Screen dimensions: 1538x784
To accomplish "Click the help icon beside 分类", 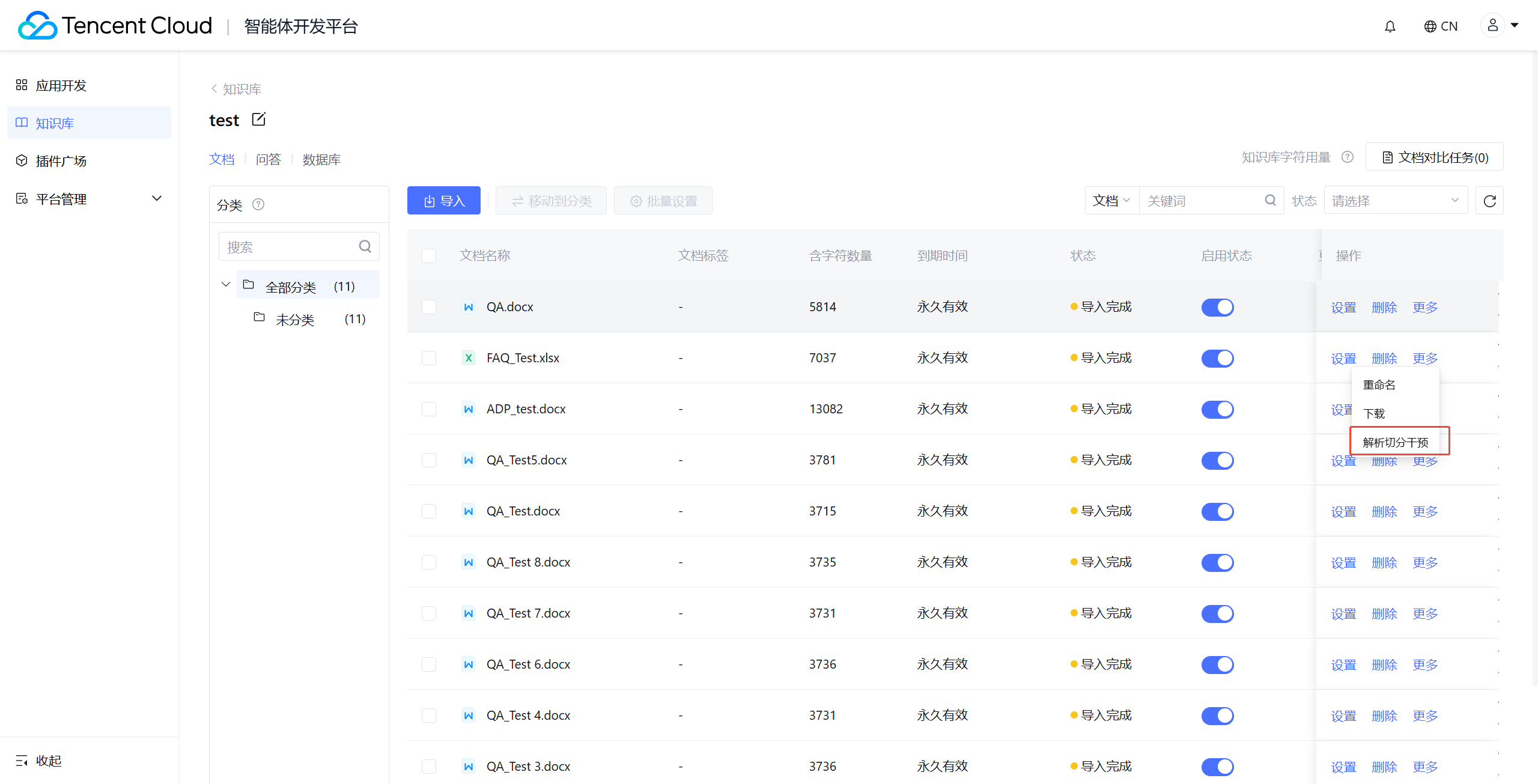I will click(258, 204).
